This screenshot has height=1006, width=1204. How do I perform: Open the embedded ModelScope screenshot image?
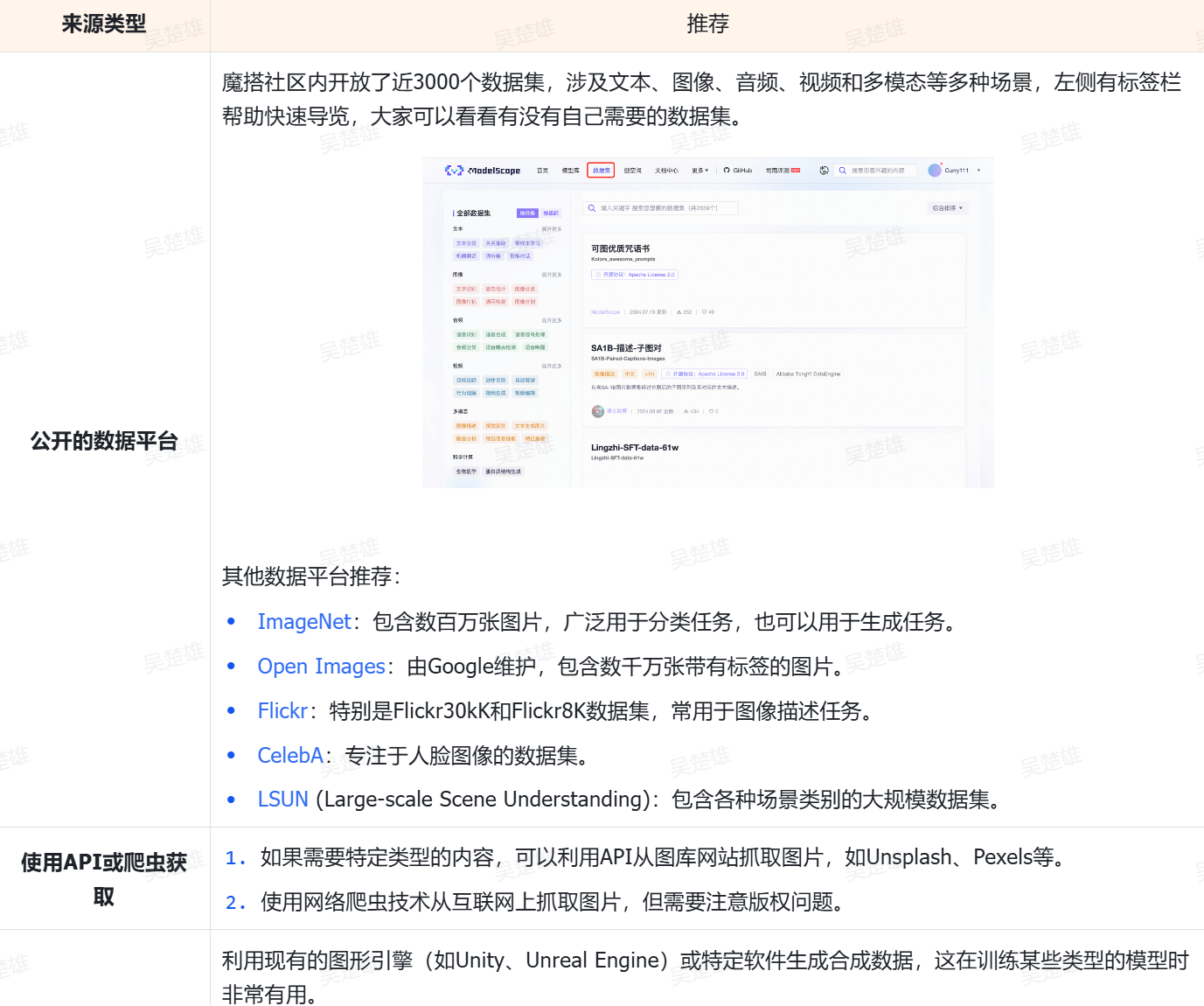click(708, 323)
